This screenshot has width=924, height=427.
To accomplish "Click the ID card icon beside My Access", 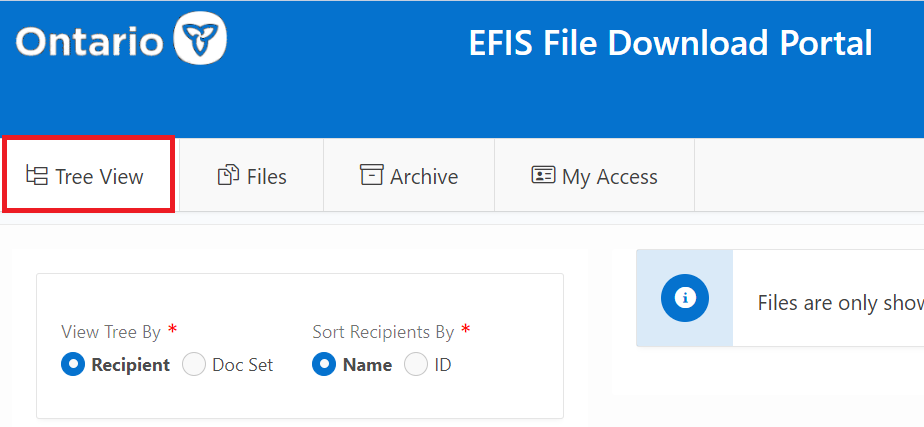I will [x=543, y=175].
